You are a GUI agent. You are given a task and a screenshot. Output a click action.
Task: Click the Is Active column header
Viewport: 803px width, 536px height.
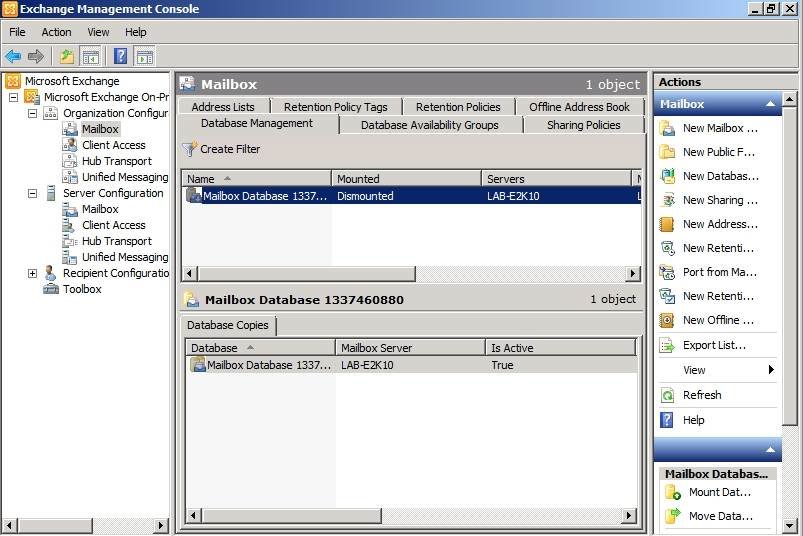(560, 348)
